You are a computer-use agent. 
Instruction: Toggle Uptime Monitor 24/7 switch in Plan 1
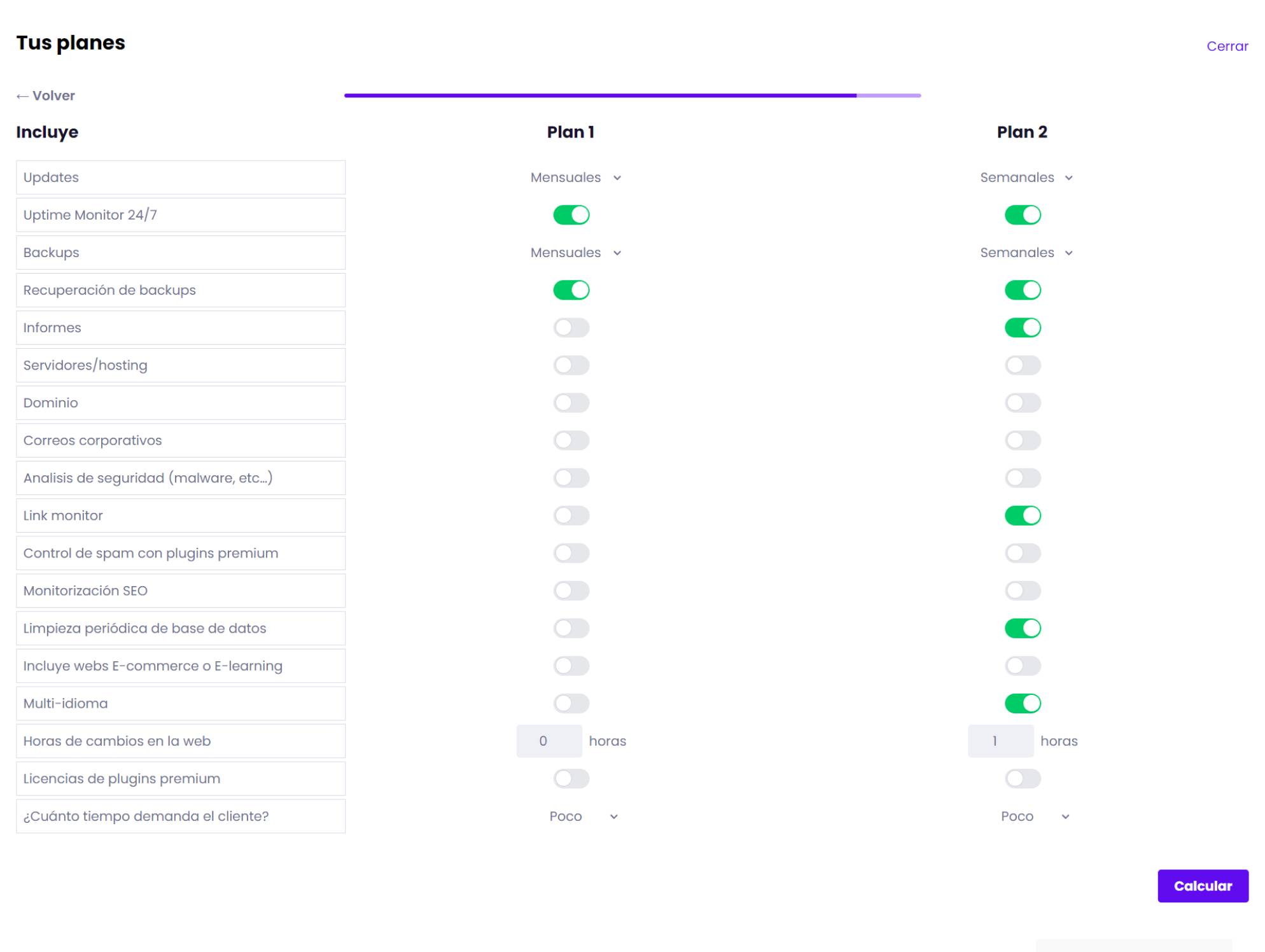(572, 215)
